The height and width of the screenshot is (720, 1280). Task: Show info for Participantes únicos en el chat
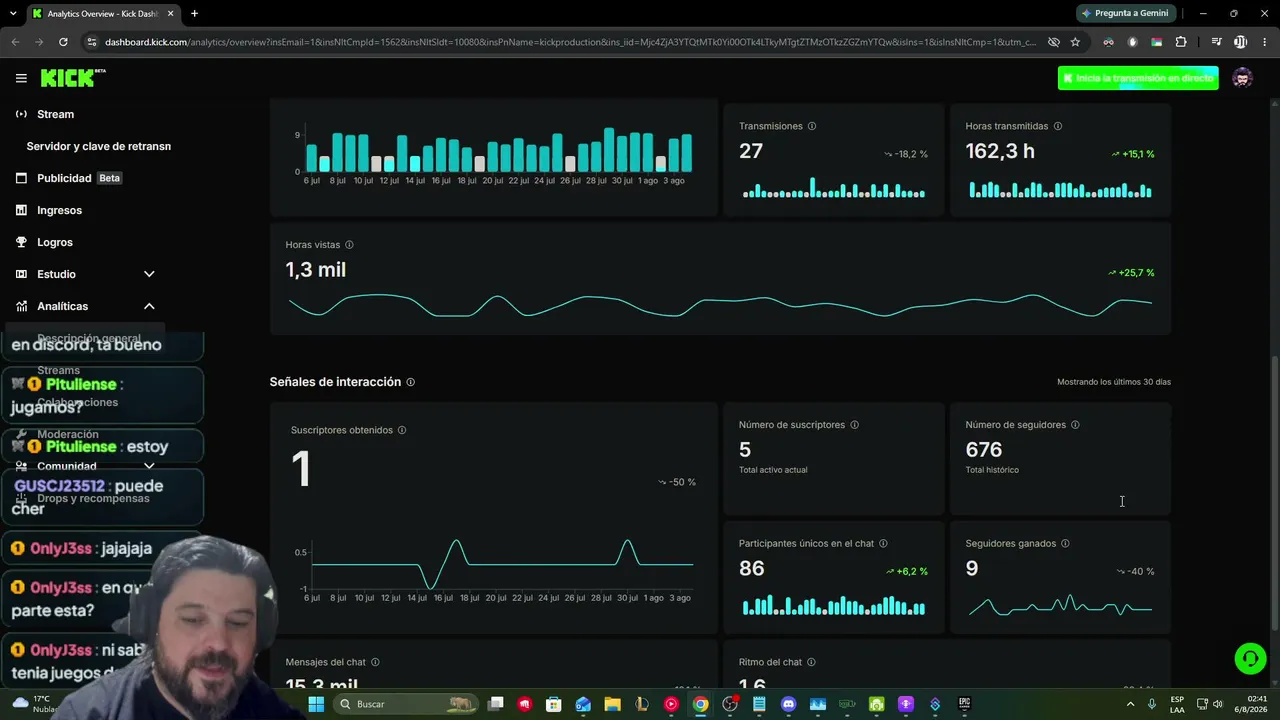883,544
